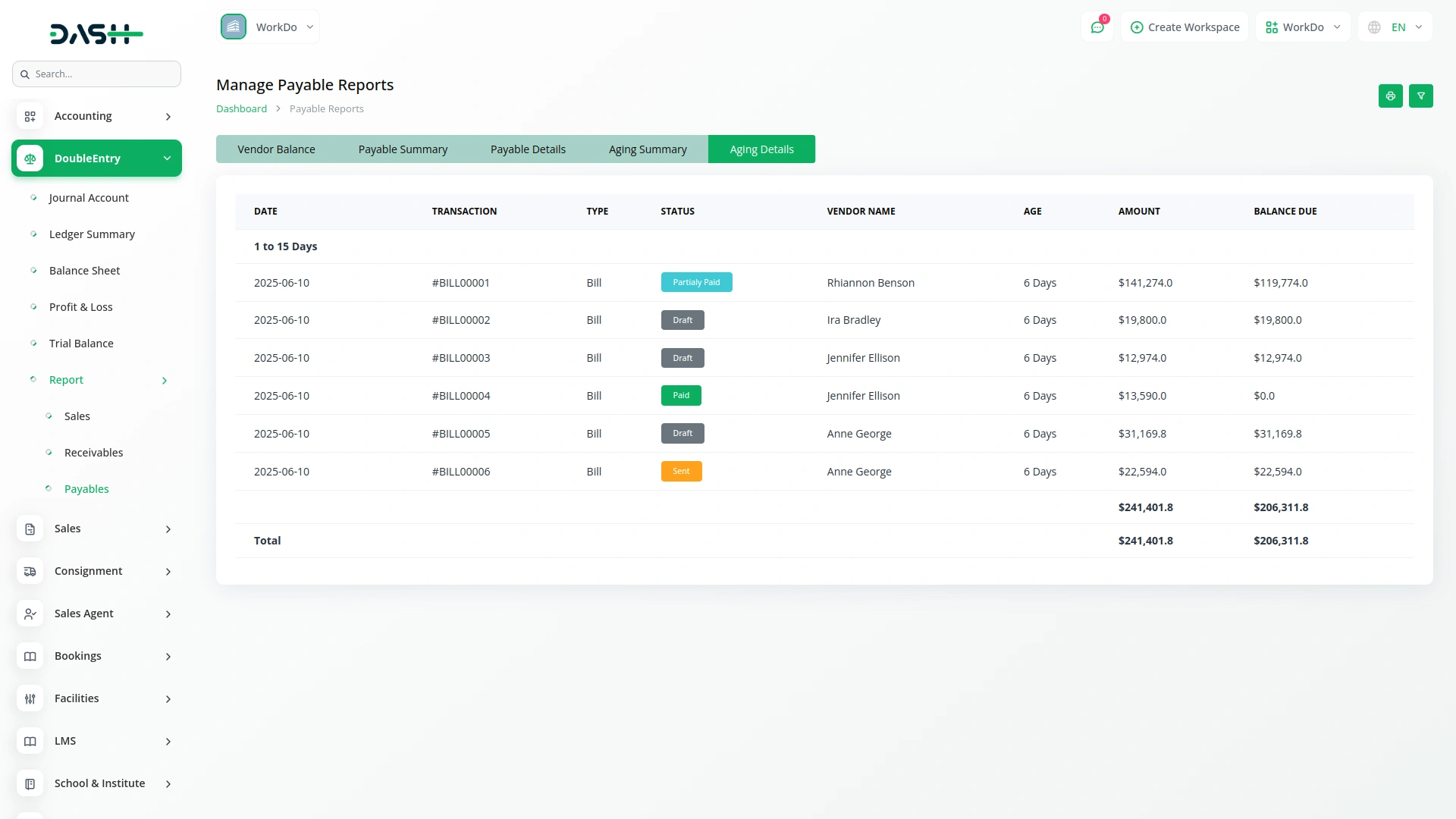Viewport: 1456px width, 819px height.
Task: Click the Accounting module sidebar icon
Action: (x=30, y=116)
